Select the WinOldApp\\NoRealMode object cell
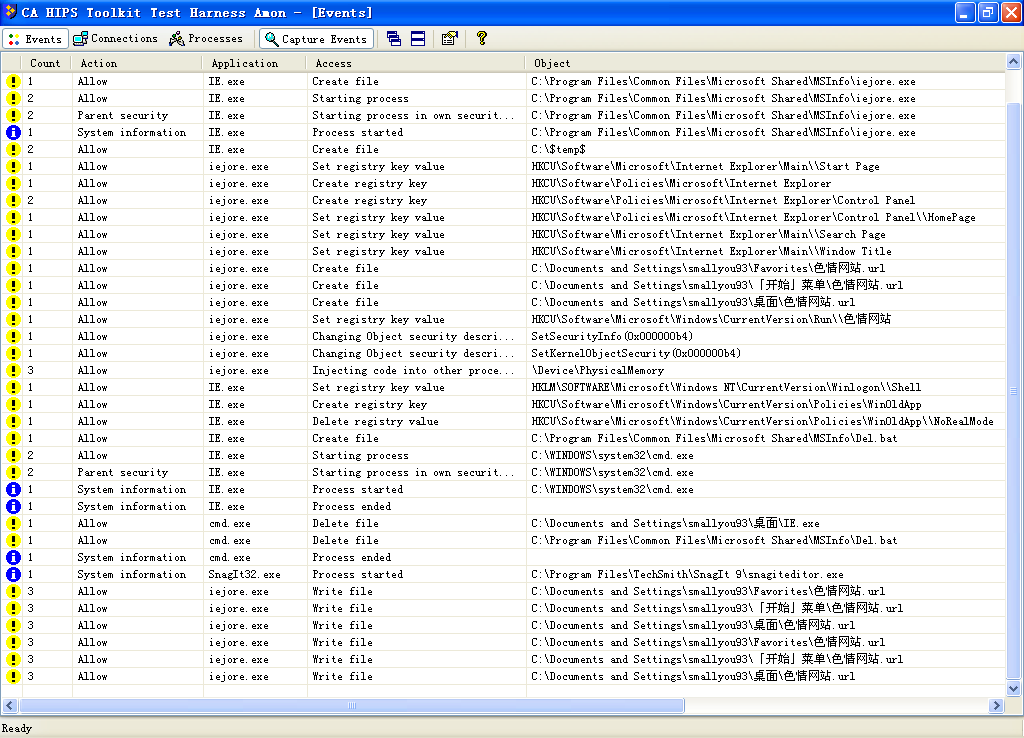Image resolution: width=1024 pixels, height=738 pixels. (x=762, y=421)
